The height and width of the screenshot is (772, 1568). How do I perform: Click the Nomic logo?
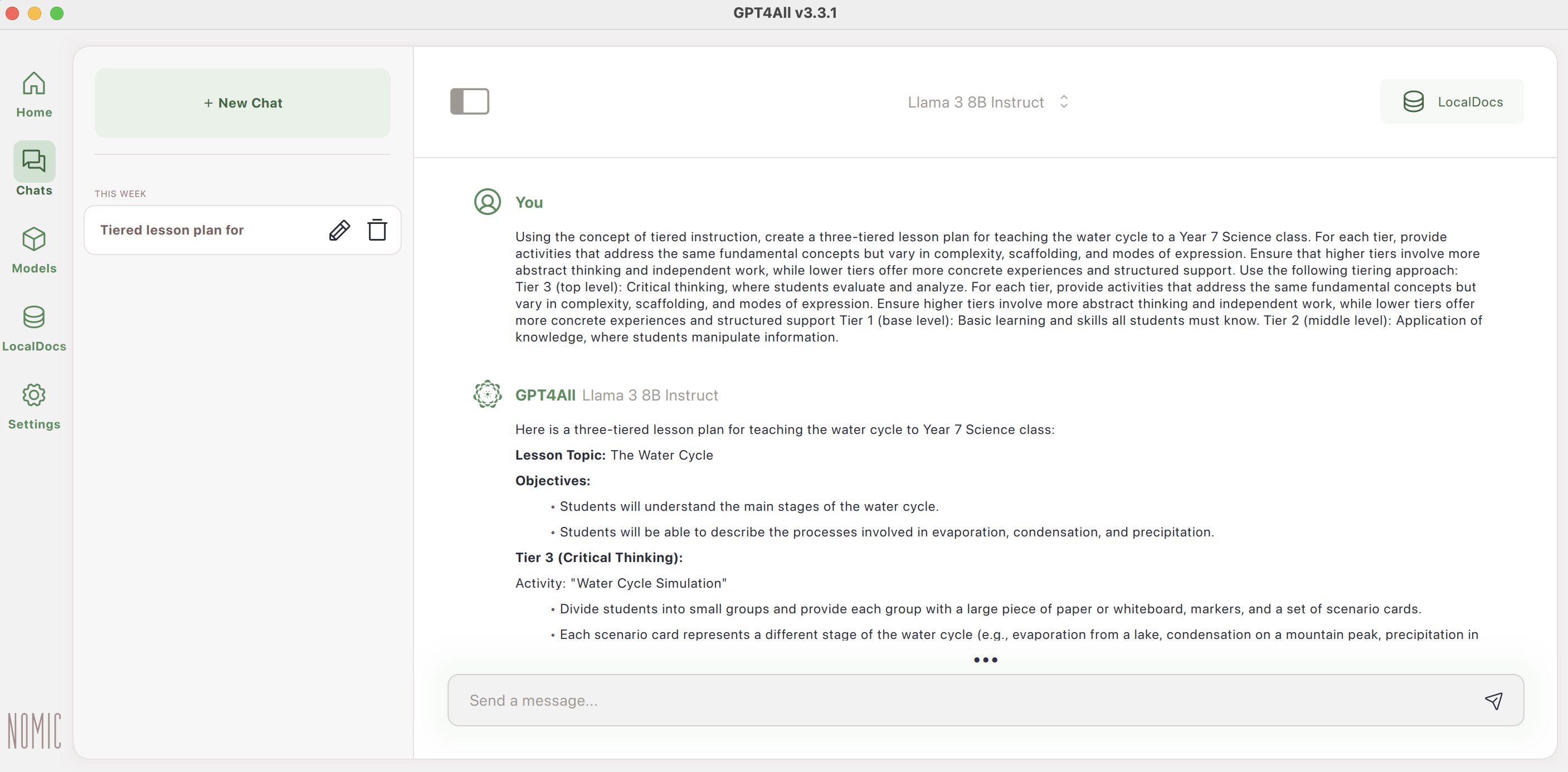[34, 730]
